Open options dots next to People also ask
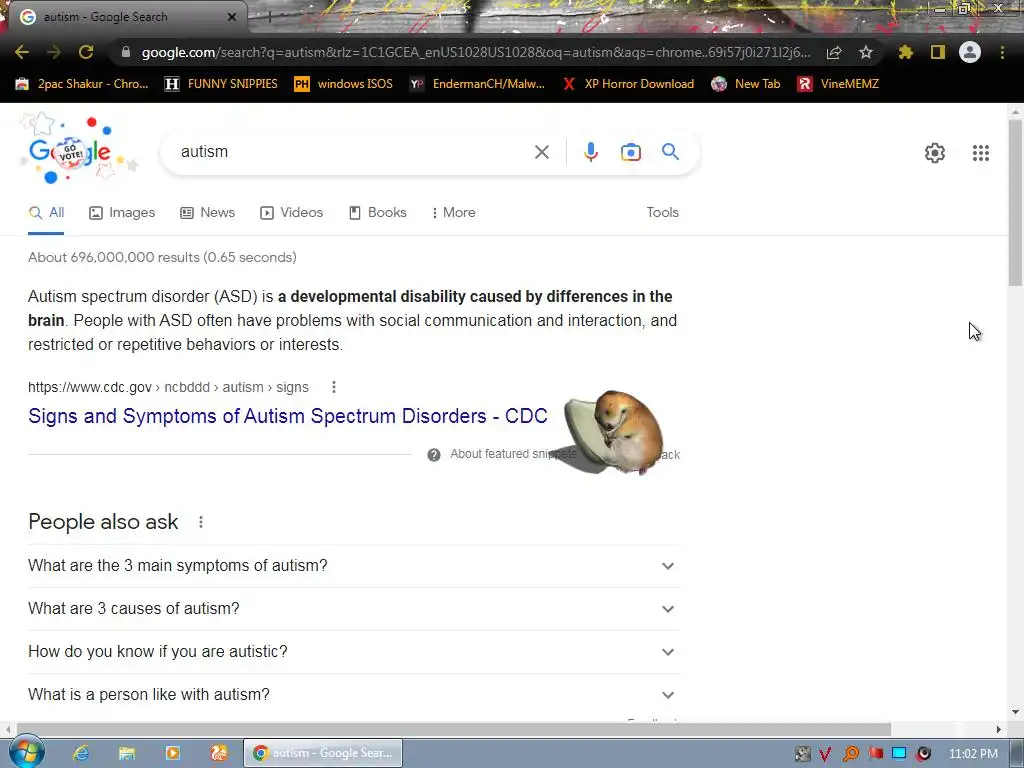1024x768 pixels. [200, 522]
